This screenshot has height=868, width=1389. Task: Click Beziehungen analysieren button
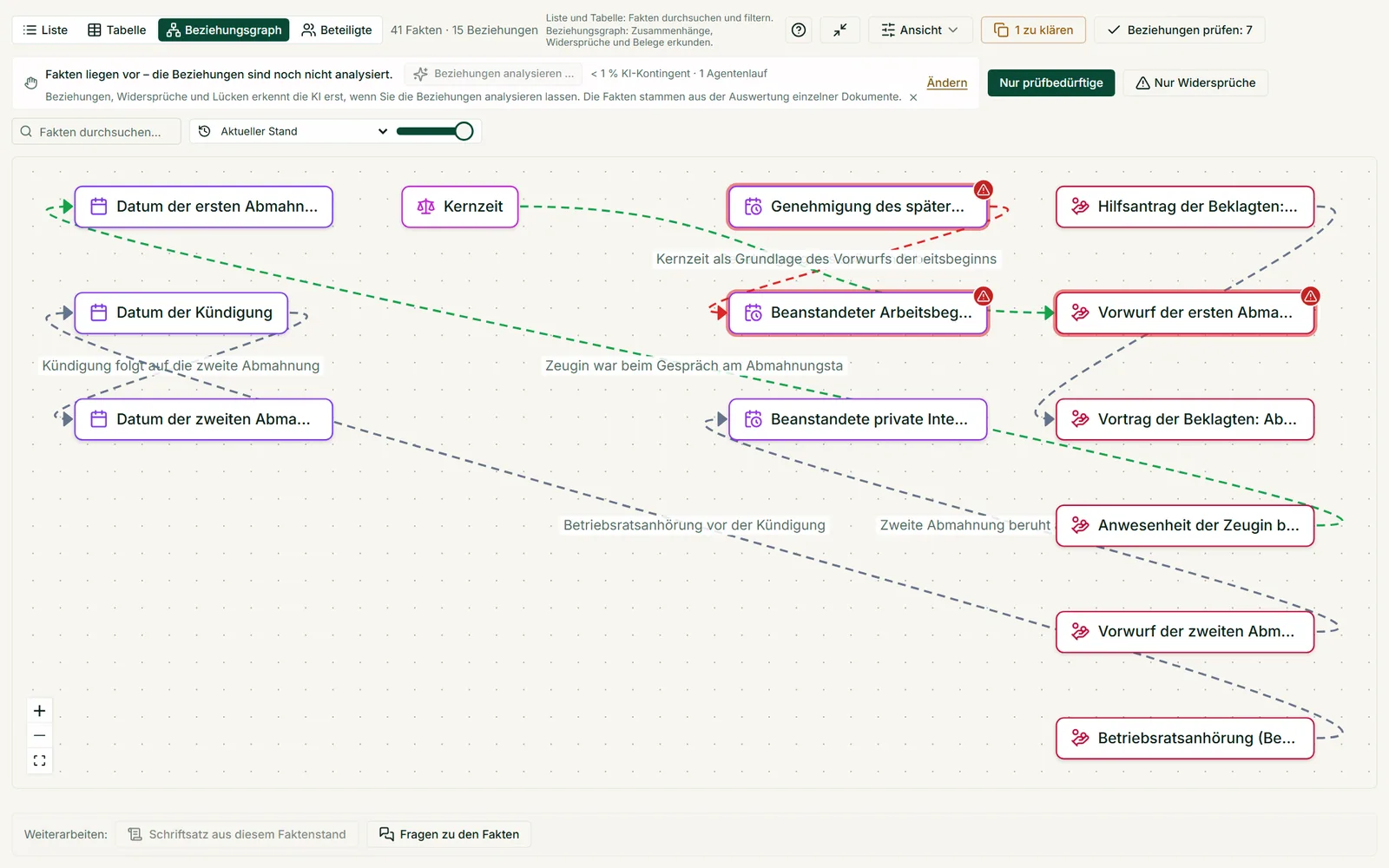coord(494,74)
